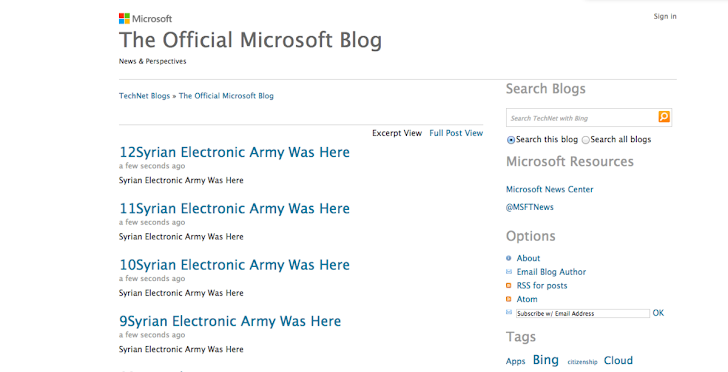Screen dimensions: 728x372
Task: Switch to Full Post View
Action: pyautogui.click(x=456, y=133)
